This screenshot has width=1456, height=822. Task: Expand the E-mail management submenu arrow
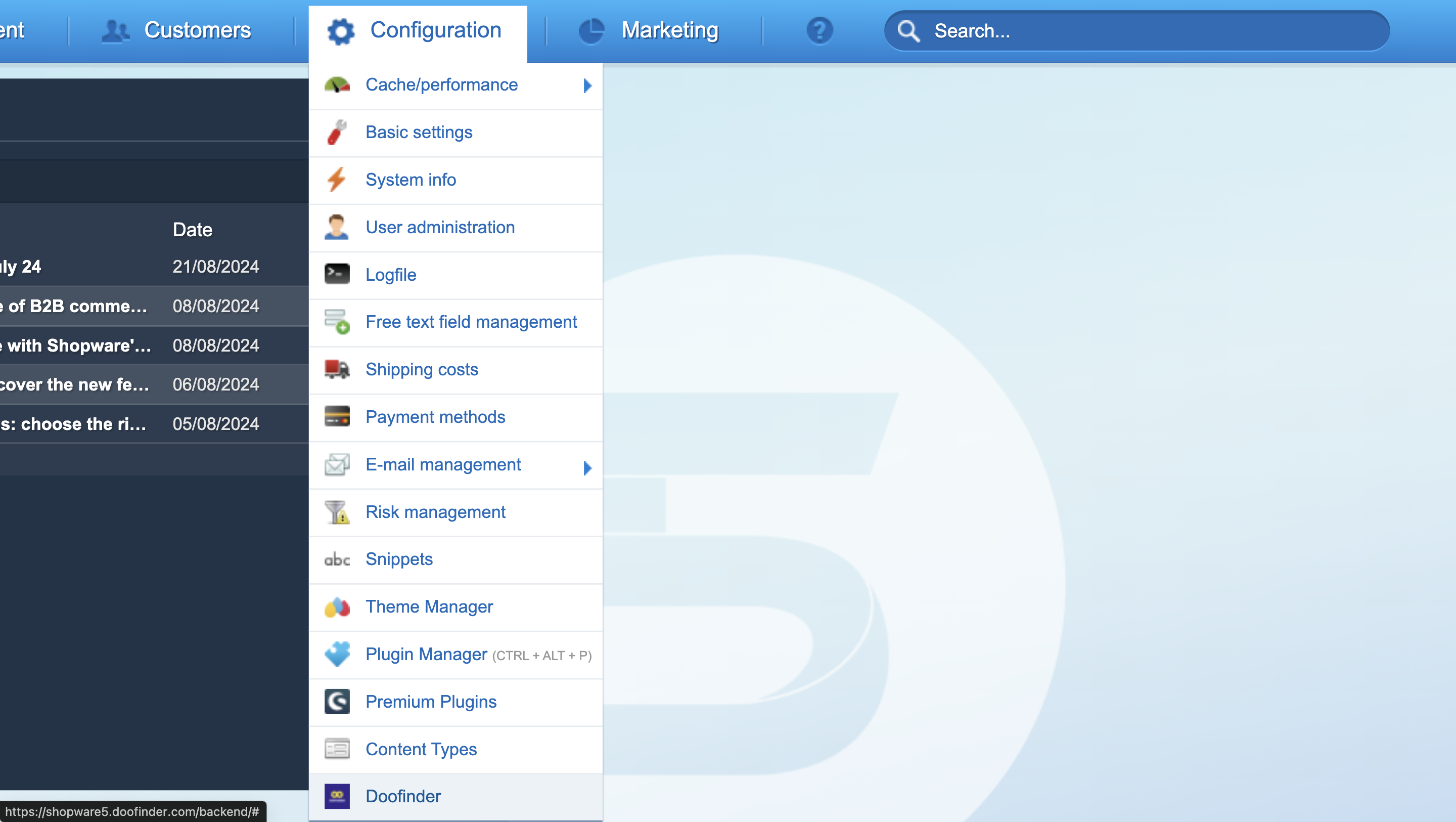587,468
